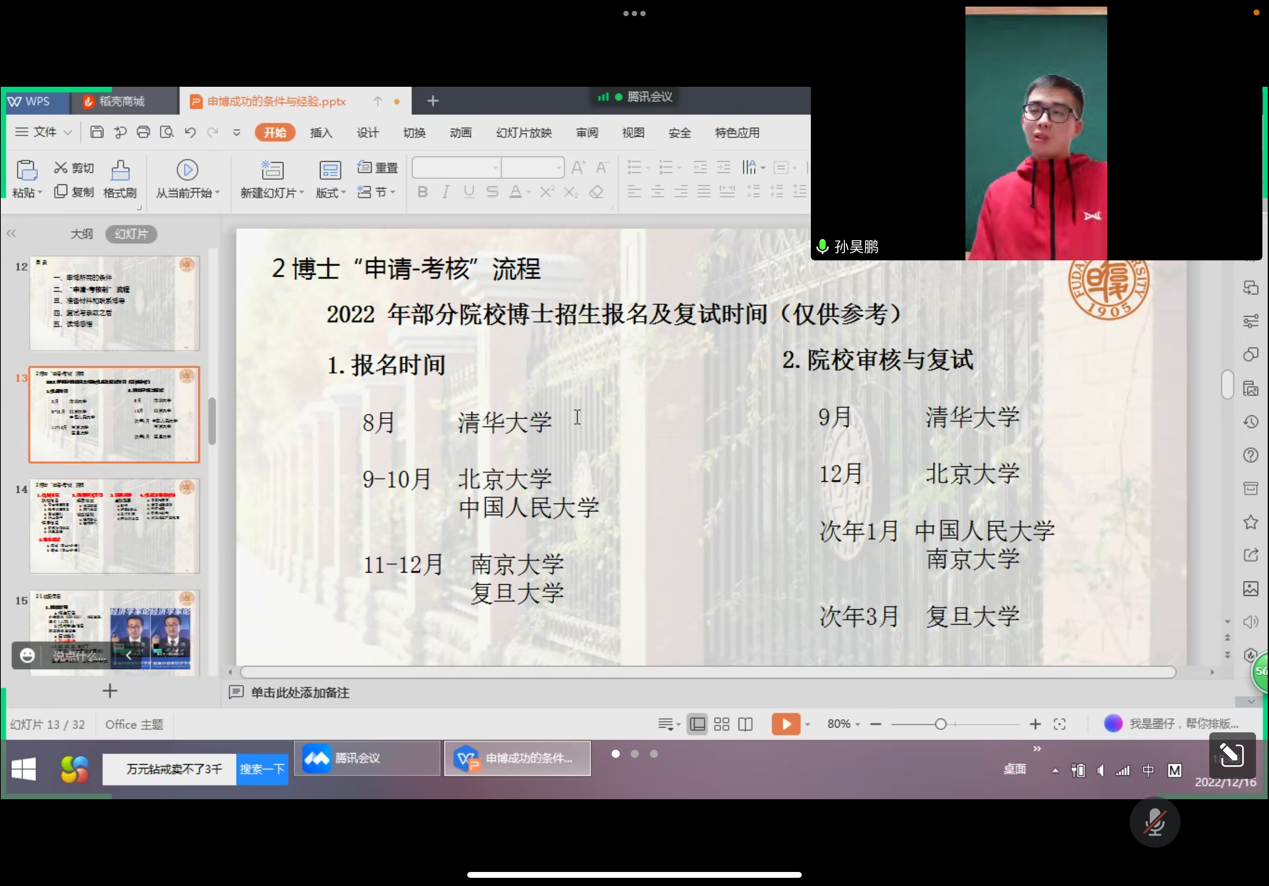
Task: Click the Paste icon
Action: click(26, 178)
